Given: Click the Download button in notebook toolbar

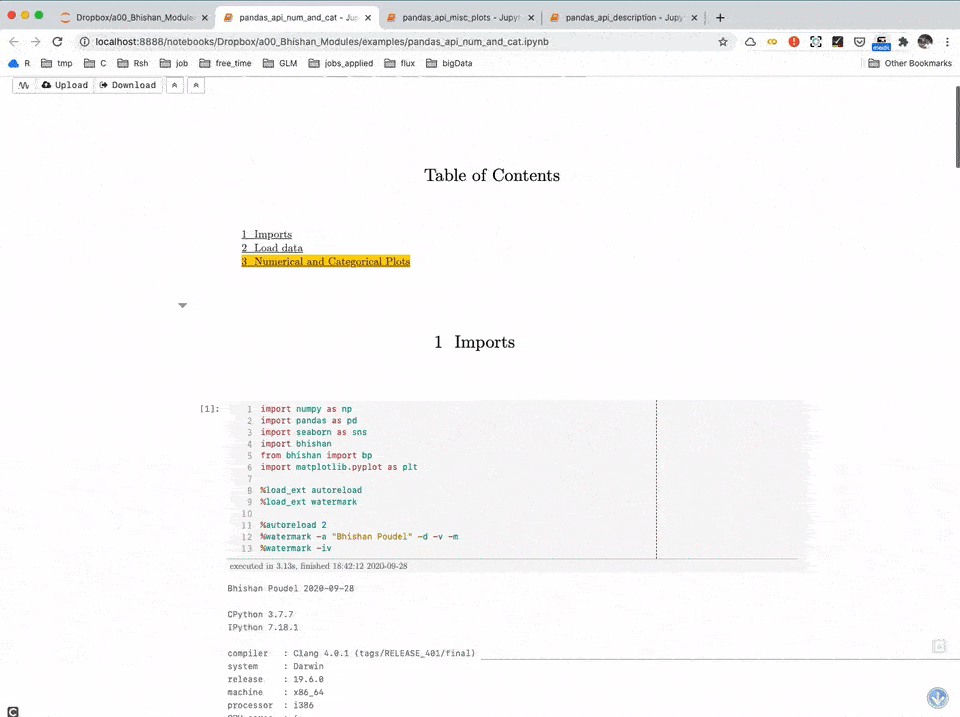Looking at the screenshot, I should click(128, 85).
